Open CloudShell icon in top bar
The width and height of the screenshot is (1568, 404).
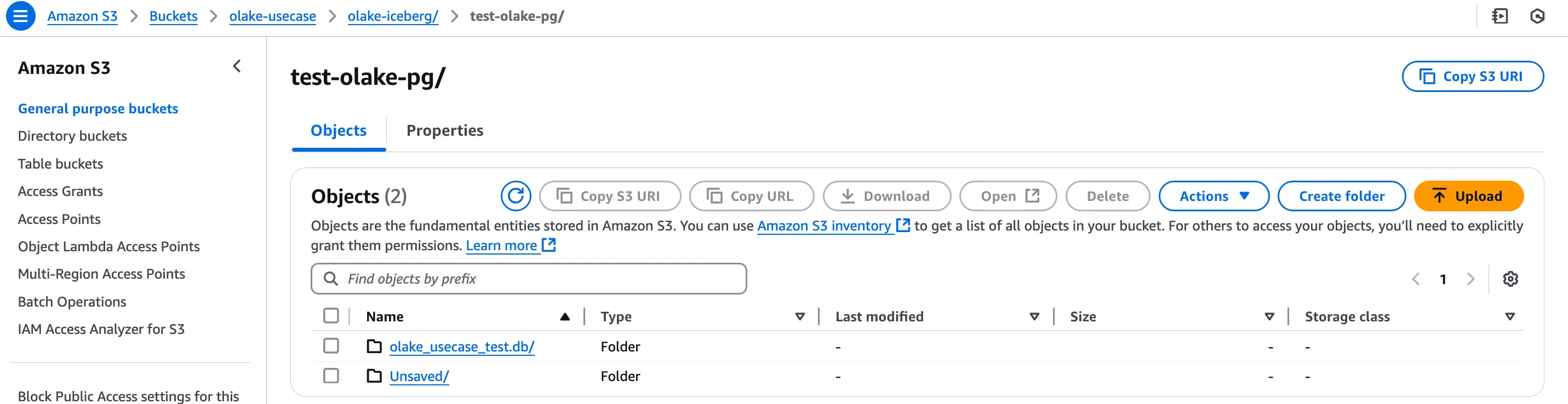1500,16
